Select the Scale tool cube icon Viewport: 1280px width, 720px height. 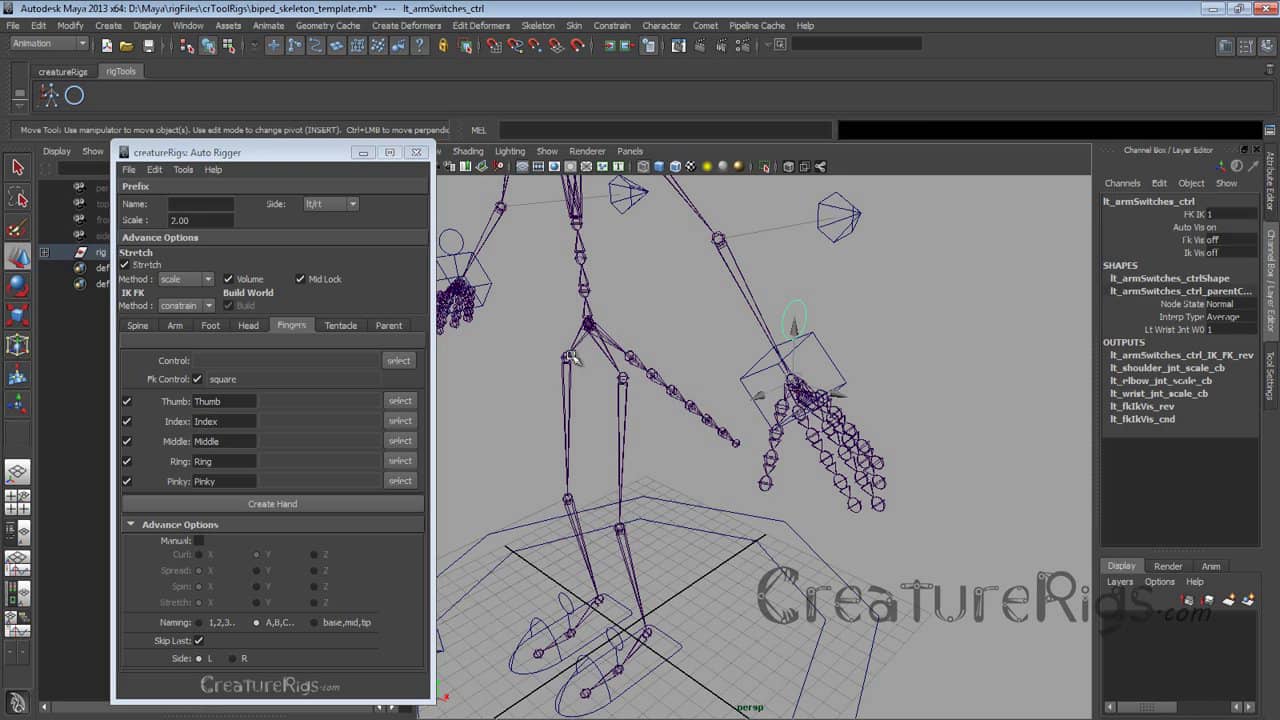tap(17, 317)
